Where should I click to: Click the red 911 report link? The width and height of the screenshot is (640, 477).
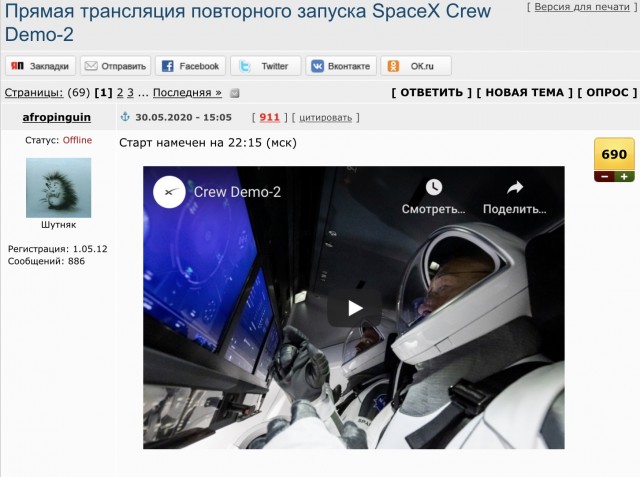[x=269, y=118]
